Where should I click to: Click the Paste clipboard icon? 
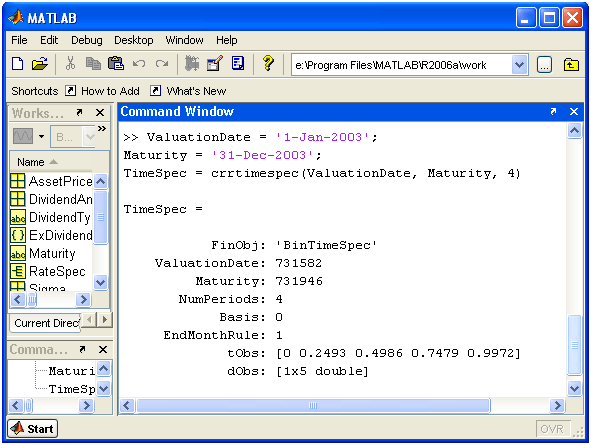[x=116, y=63]
